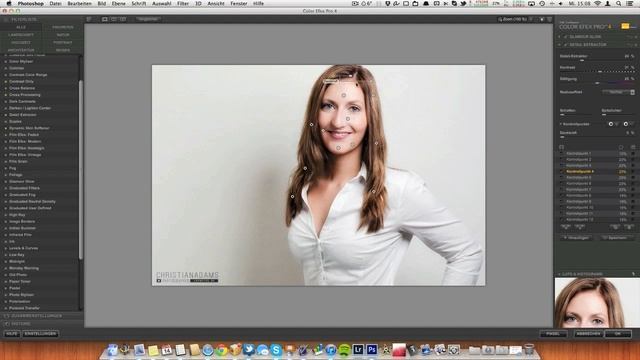
Task: Open the Ebene menu
Action: [118, 3]
